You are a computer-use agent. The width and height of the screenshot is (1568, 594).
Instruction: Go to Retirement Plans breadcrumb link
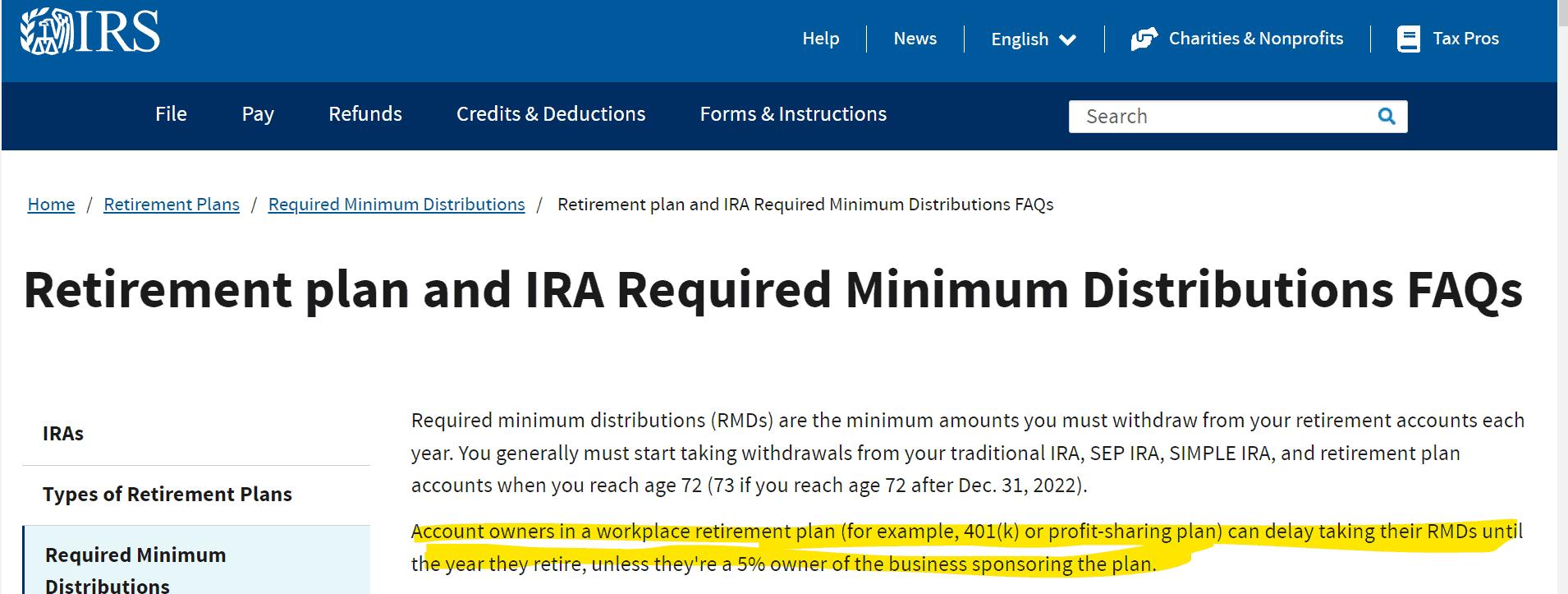[172, 205]
